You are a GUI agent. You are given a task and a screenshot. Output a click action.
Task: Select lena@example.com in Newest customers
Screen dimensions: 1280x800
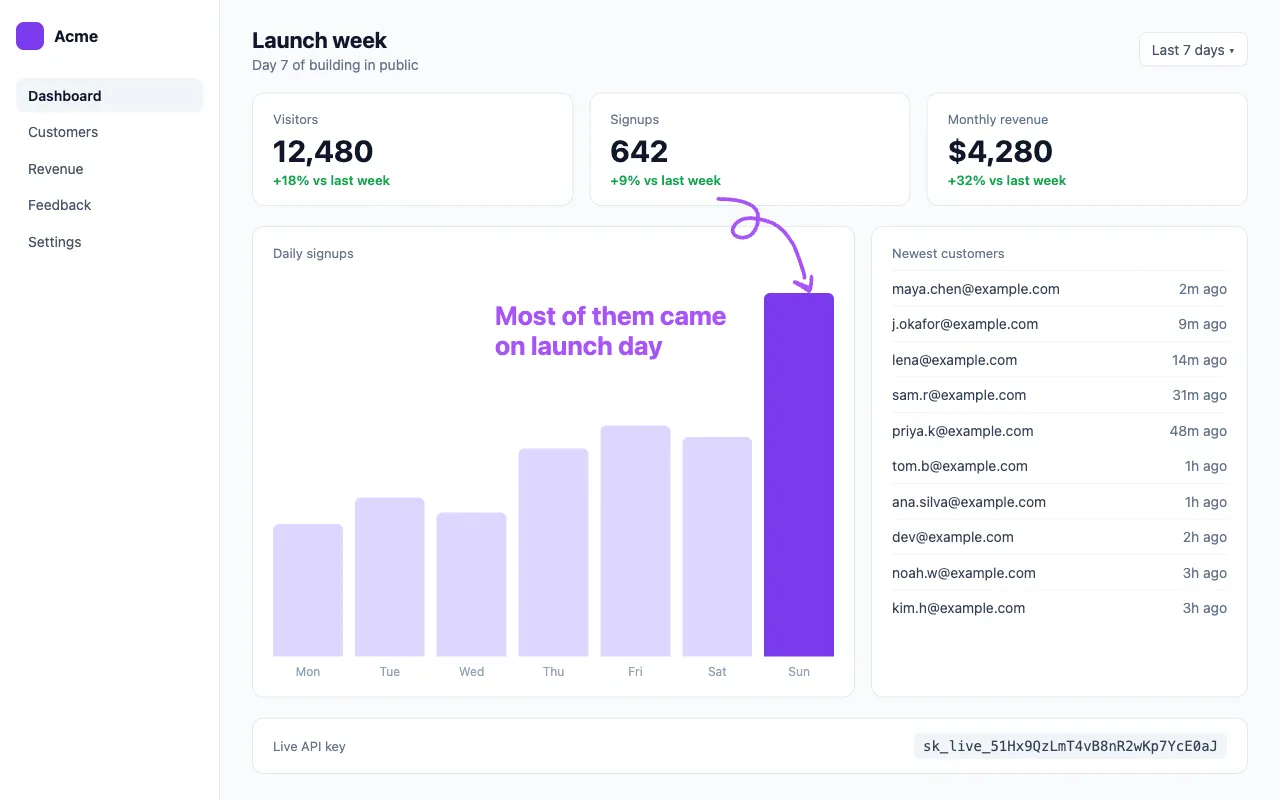[x=1059, y=360]
